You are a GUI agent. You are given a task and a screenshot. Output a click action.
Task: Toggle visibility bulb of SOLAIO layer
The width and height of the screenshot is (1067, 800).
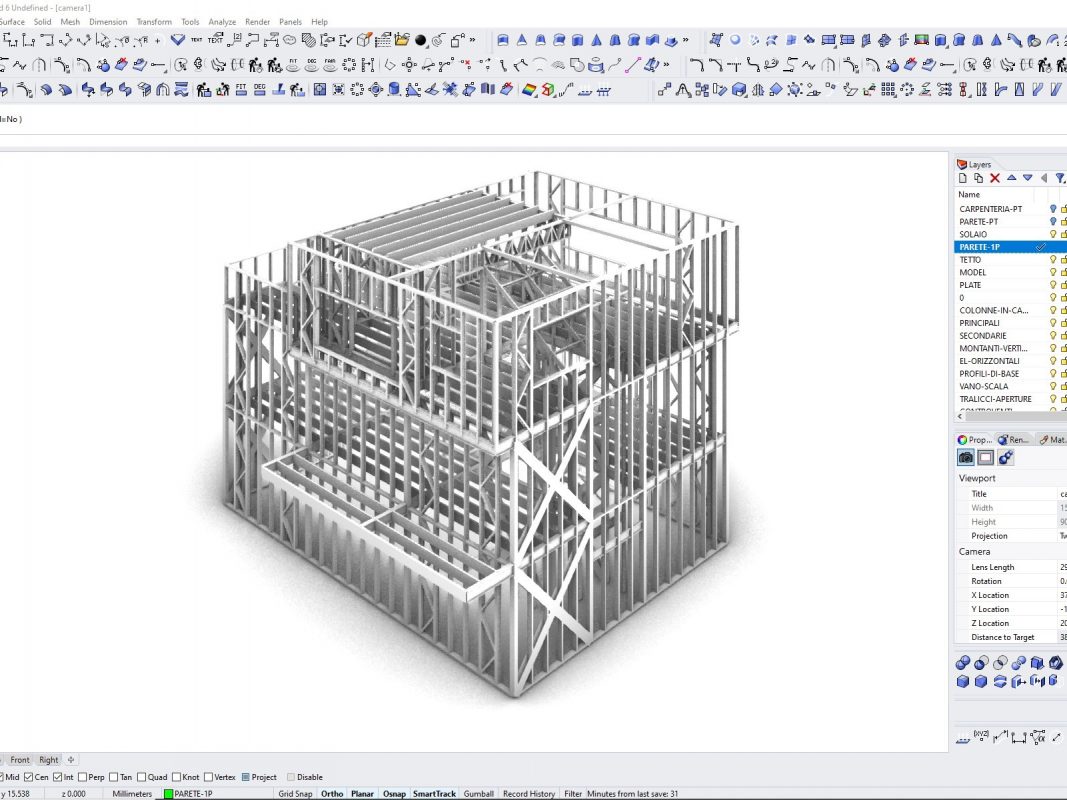[x=1053, y=234]
